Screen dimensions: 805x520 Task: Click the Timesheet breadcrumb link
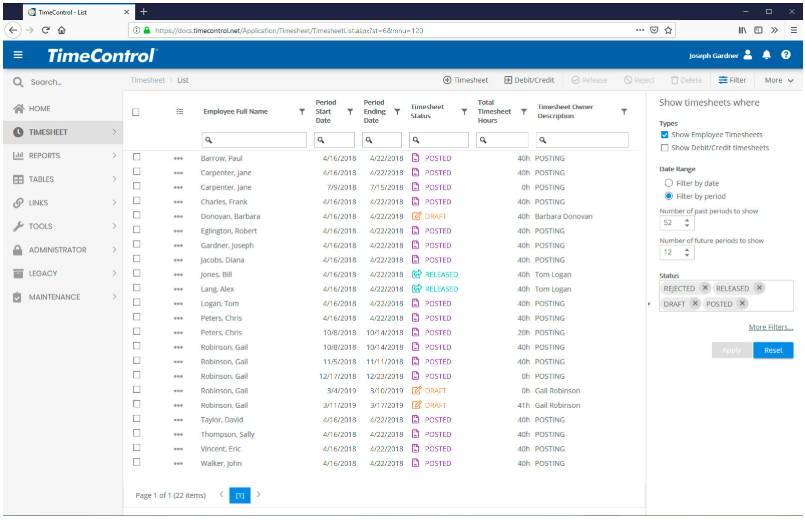[x=148, y=80]
